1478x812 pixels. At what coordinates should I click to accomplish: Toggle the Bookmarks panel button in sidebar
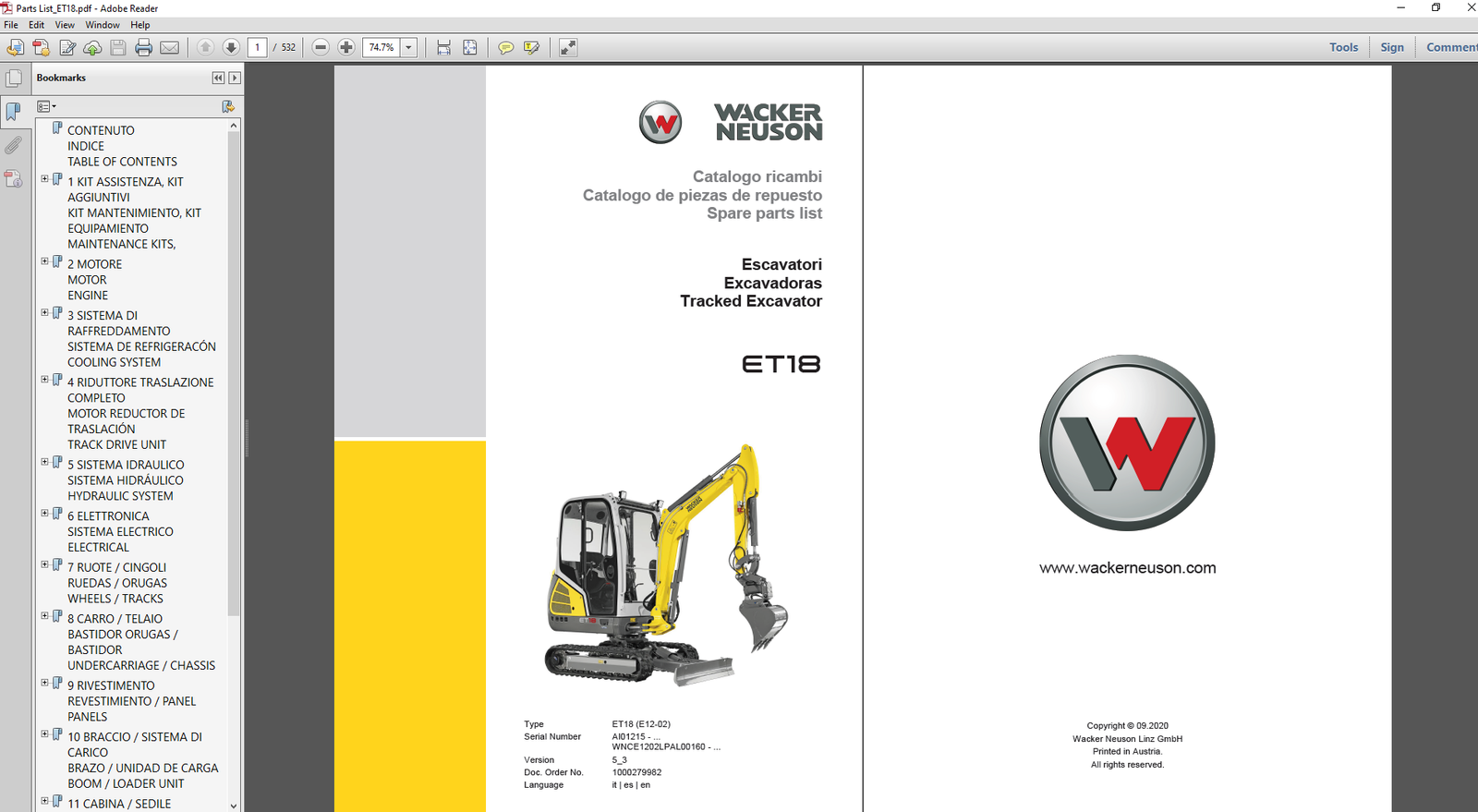pyautogui.click(x=13, y=112)
